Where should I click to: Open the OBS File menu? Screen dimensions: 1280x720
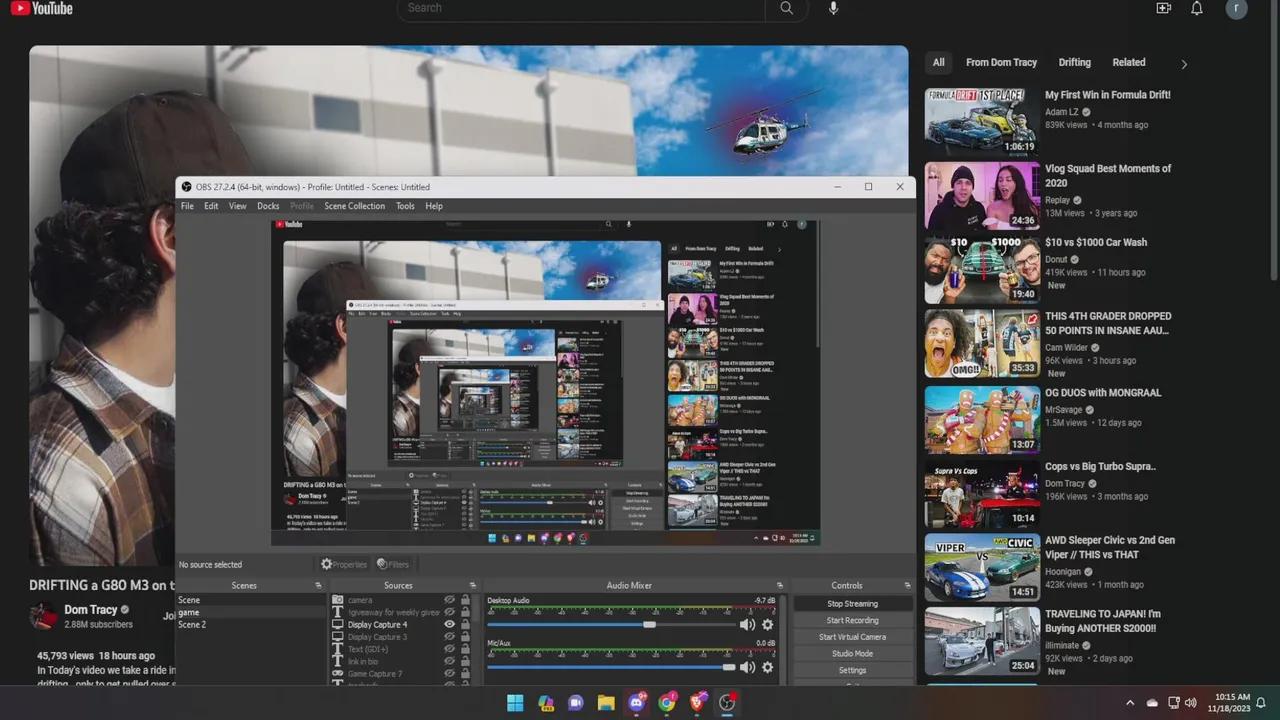[x=187, y=206]
